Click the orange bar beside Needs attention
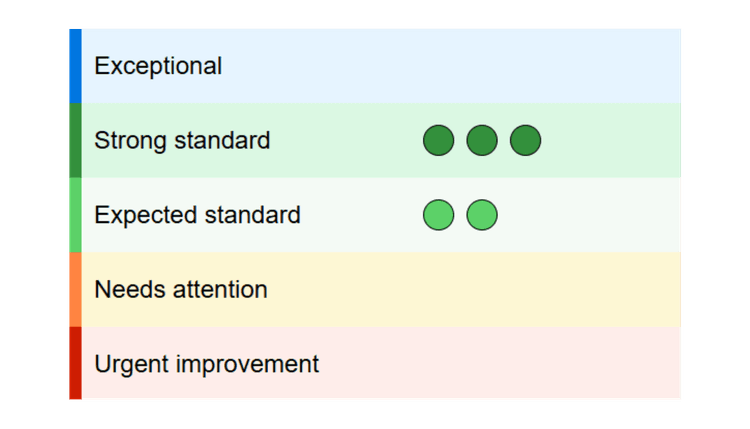This screenshot has width=750, height=429. [x=75, y=290]
